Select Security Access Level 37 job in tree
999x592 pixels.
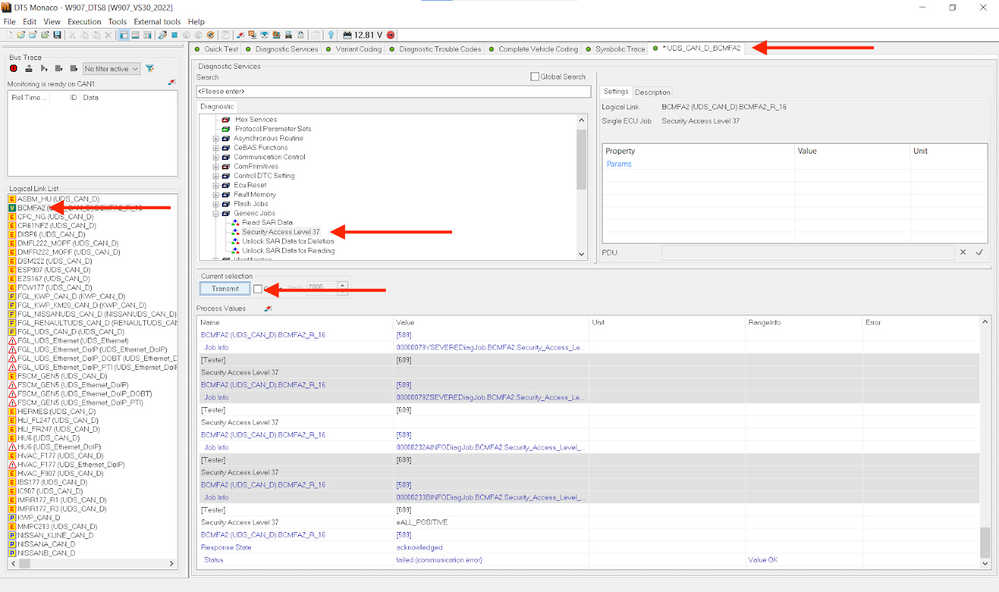point(281,232)
